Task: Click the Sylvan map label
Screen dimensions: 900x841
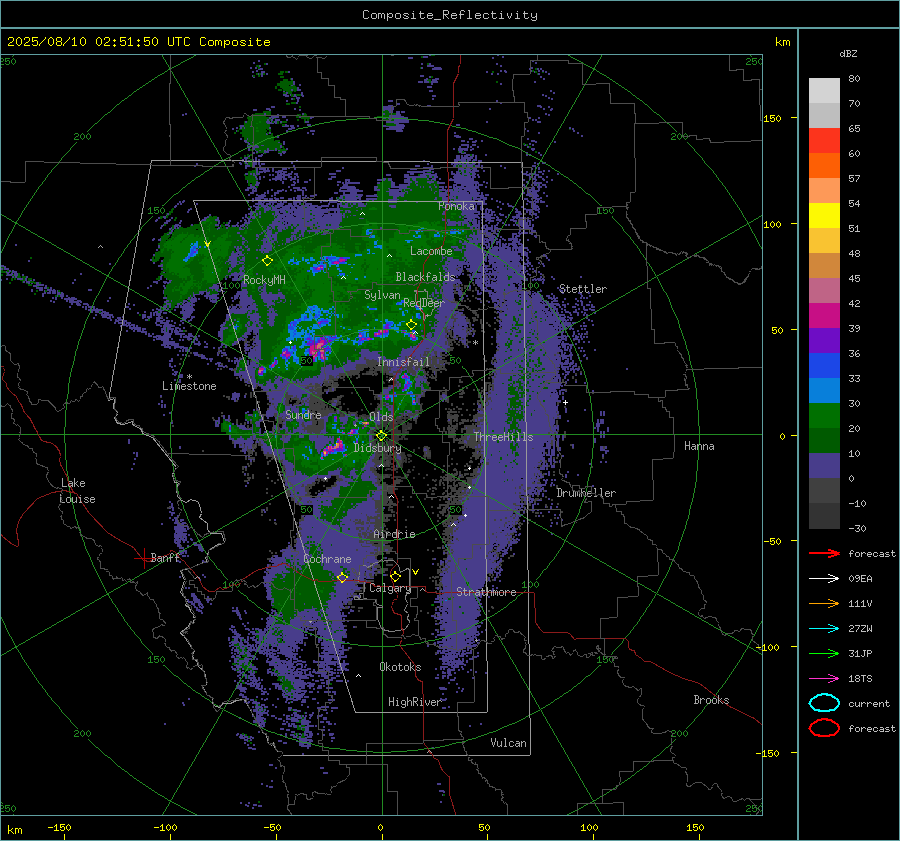Action: 382,295
